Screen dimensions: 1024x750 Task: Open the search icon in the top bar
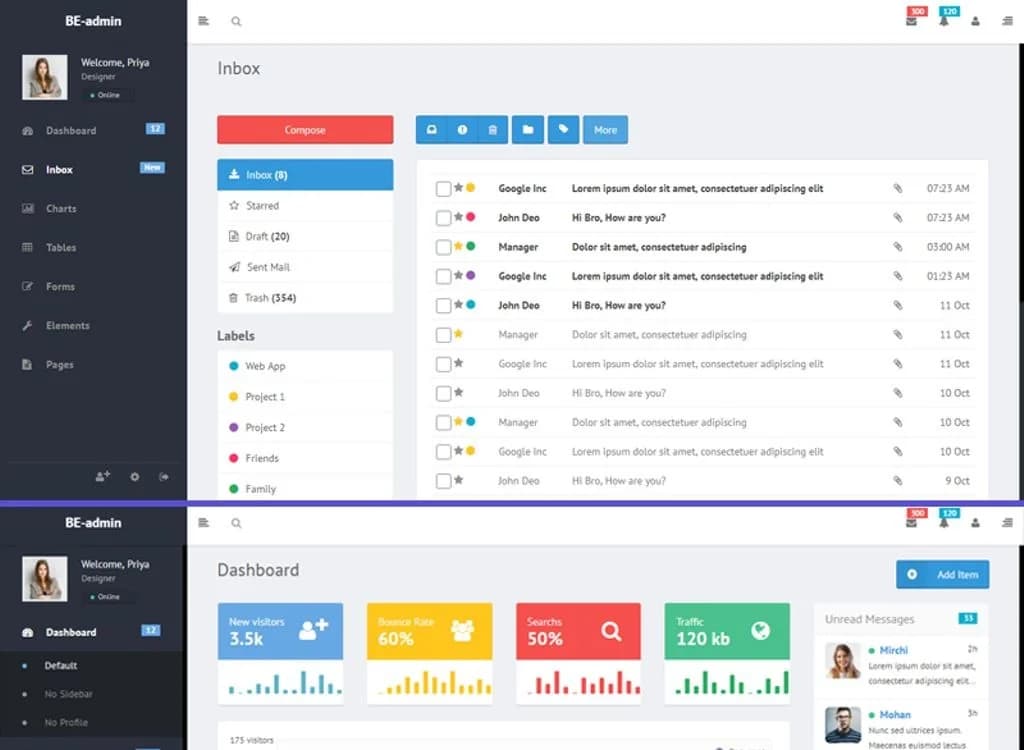236,20
